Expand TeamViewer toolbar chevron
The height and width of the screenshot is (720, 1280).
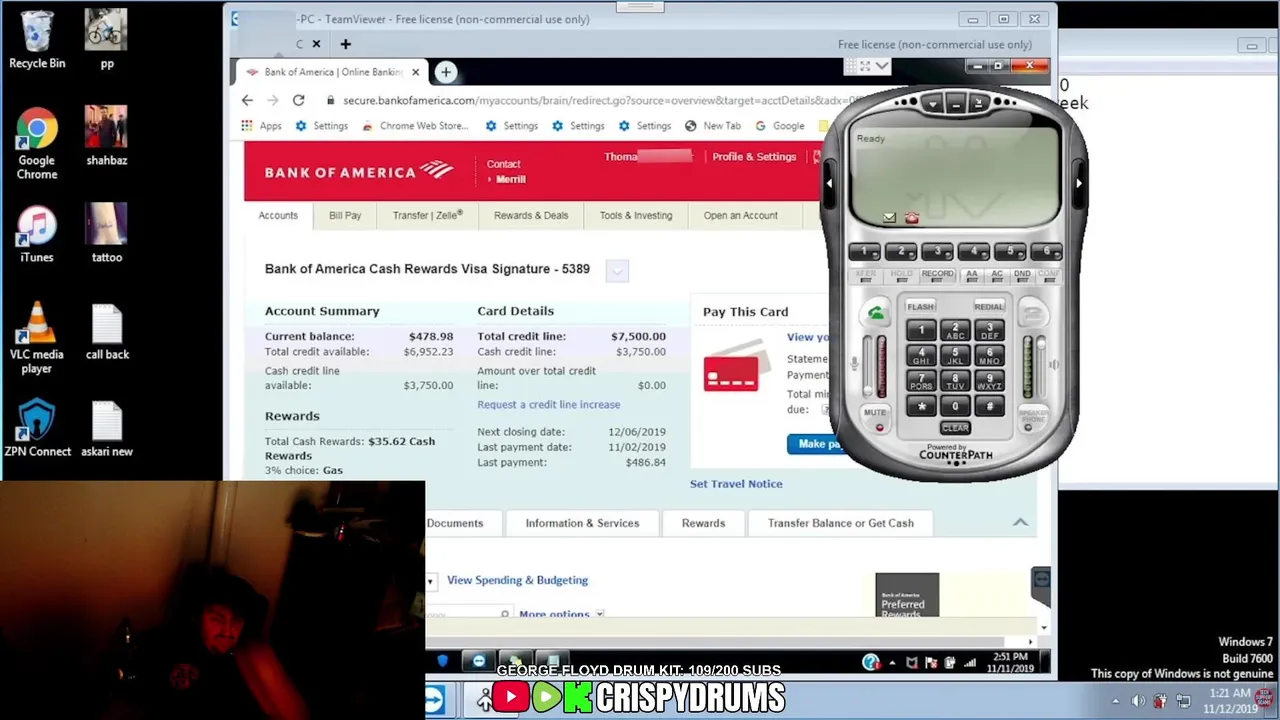click(x=881, y=66)
